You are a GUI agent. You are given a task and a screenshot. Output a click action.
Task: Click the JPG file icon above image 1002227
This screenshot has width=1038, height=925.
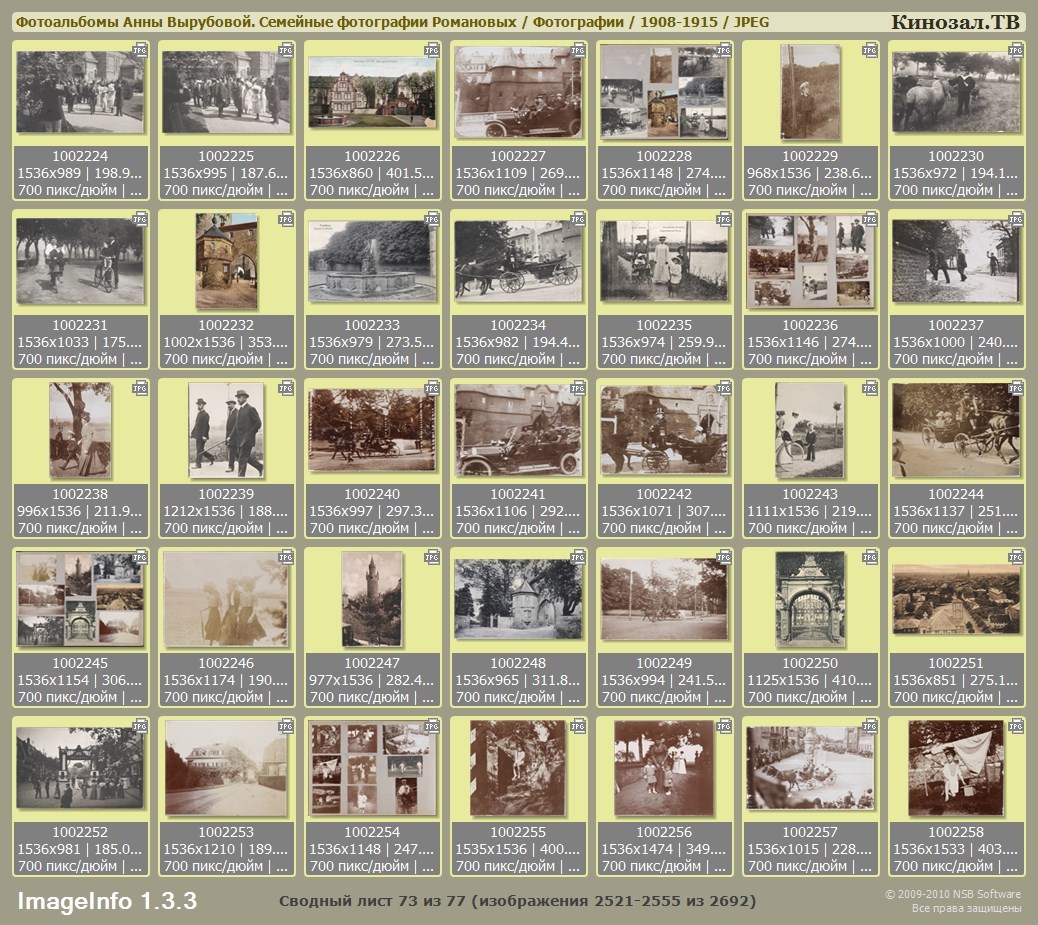(x=578, y=49)
